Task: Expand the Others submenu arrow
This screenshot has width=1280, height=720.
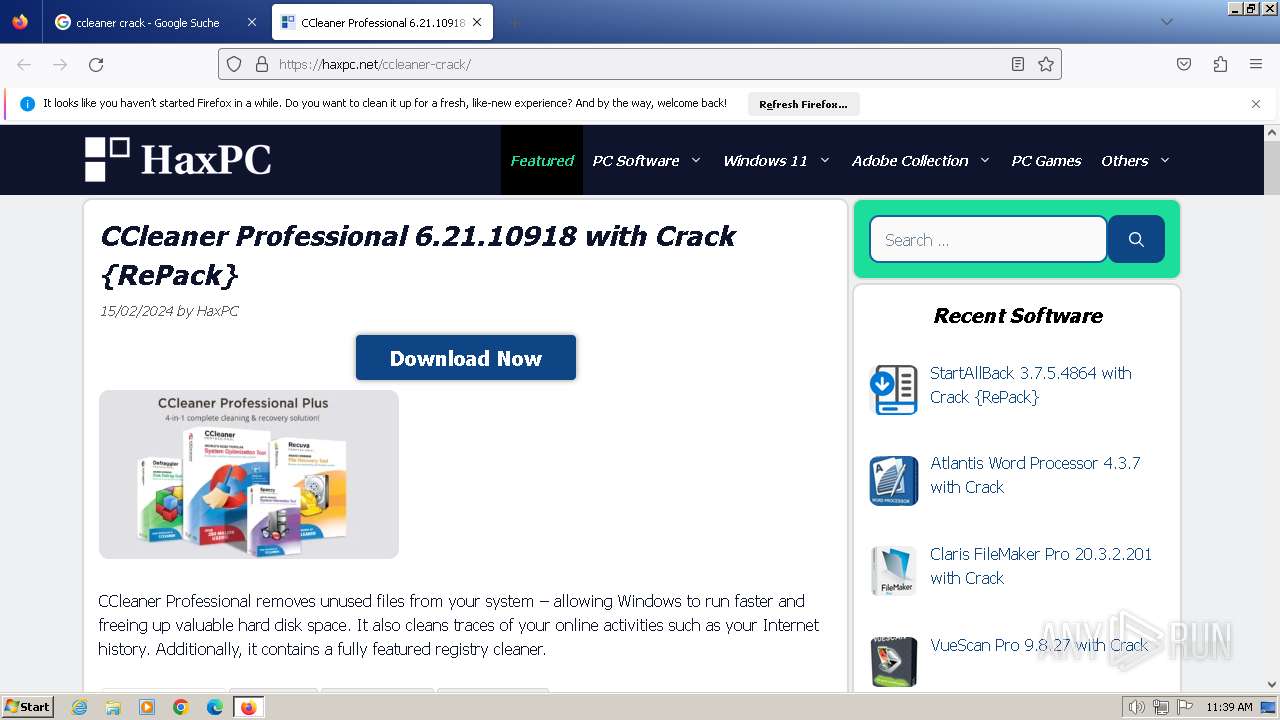Action: (1164, 160)
